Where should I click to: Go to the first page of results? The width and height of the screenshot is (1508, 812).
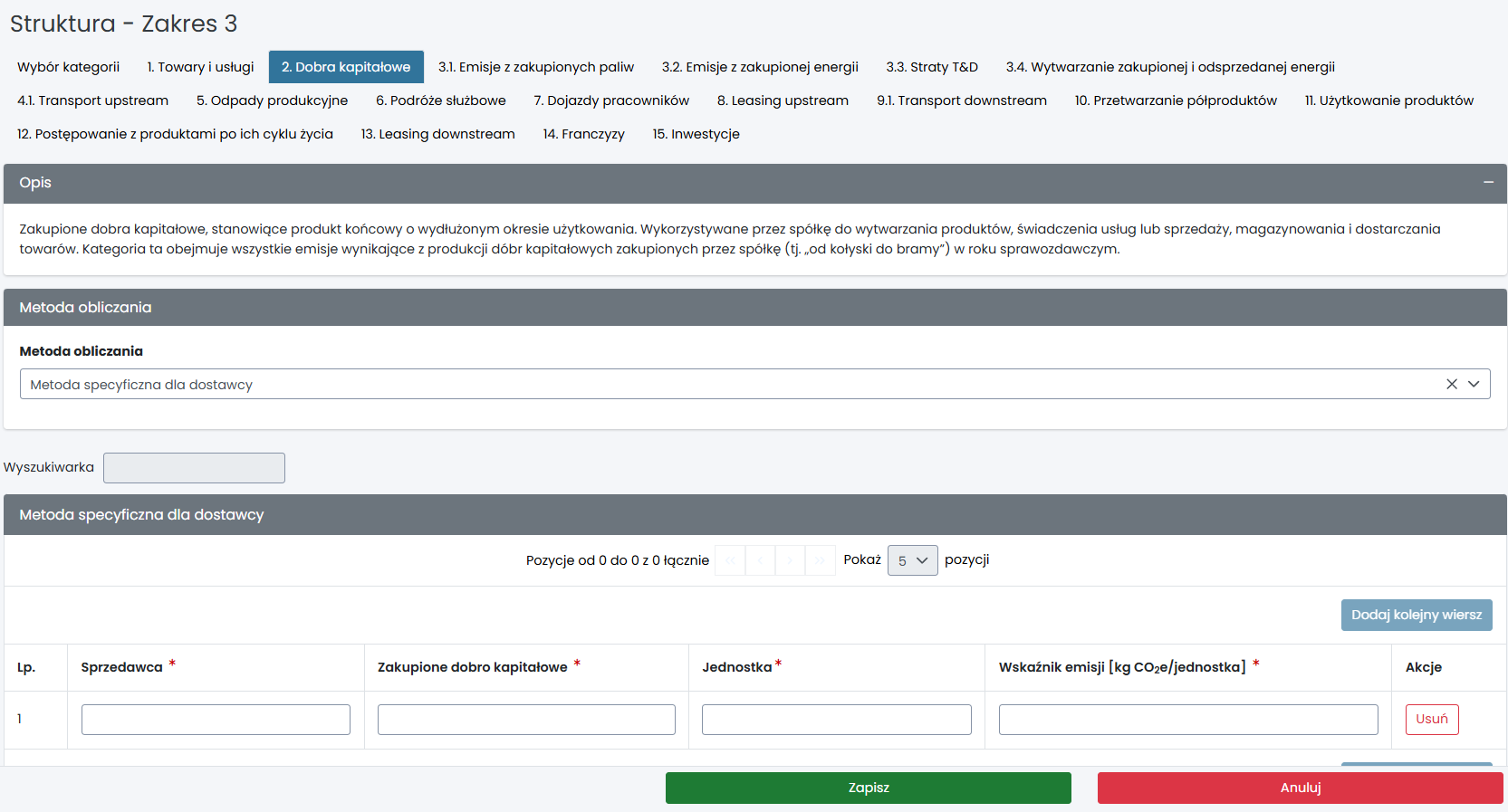730,560
